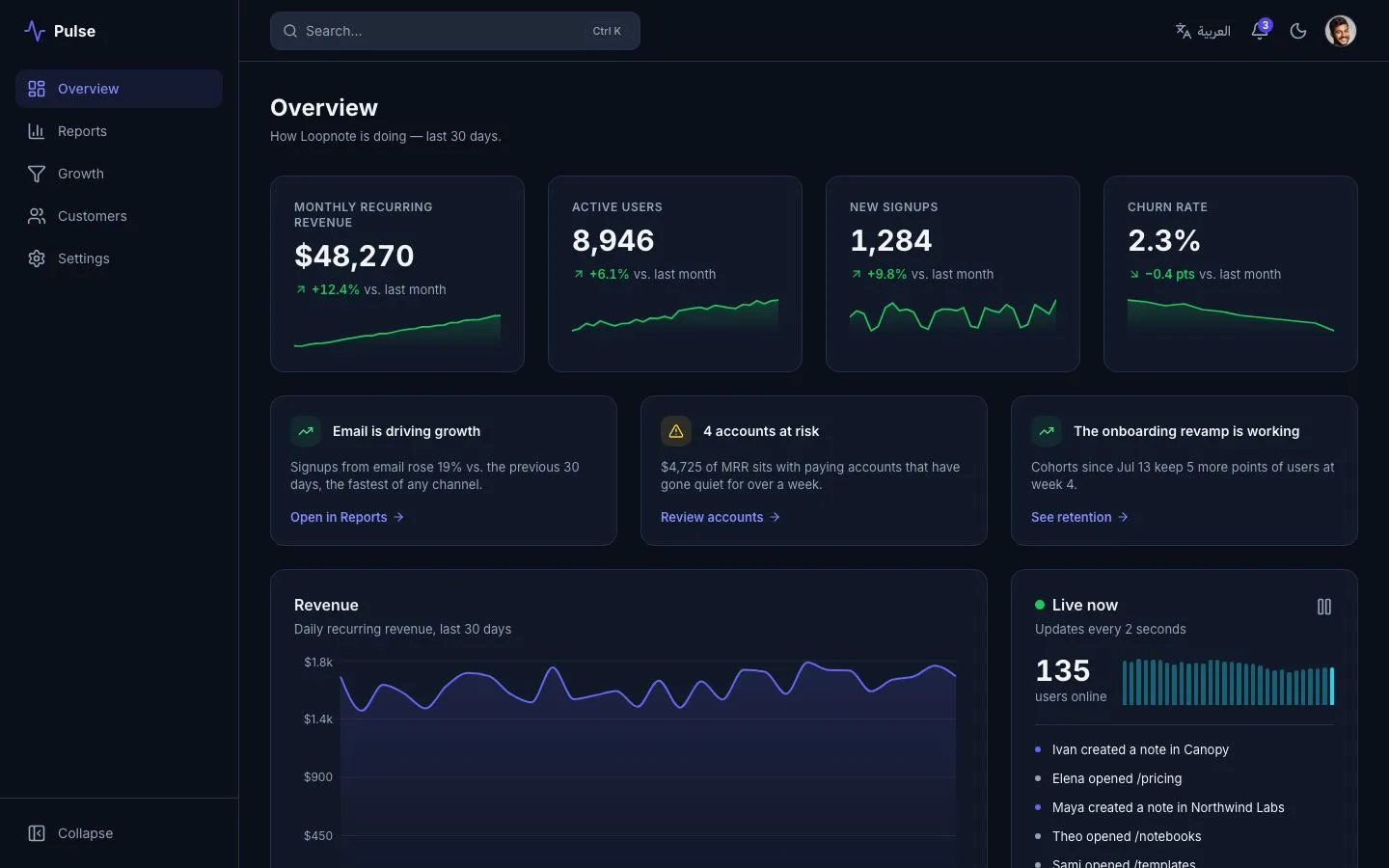
Task: Click the Review accounts link
Action: click(x=721, y=517)
